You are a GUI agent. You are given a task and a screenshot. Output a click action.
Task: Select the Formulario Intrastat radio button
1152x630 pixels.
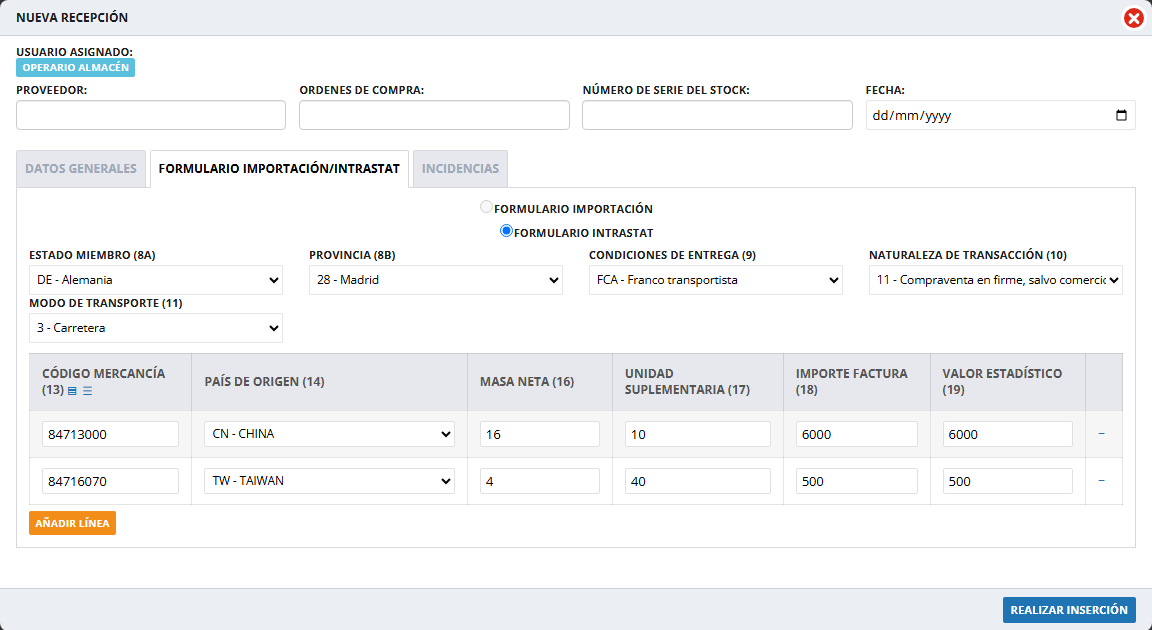pos(505,231)
